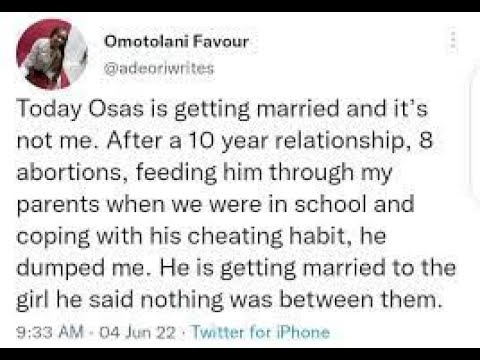Open the tweet's three-dot more options menu
This screenshot has height=360, width=480.
[452, 40]
